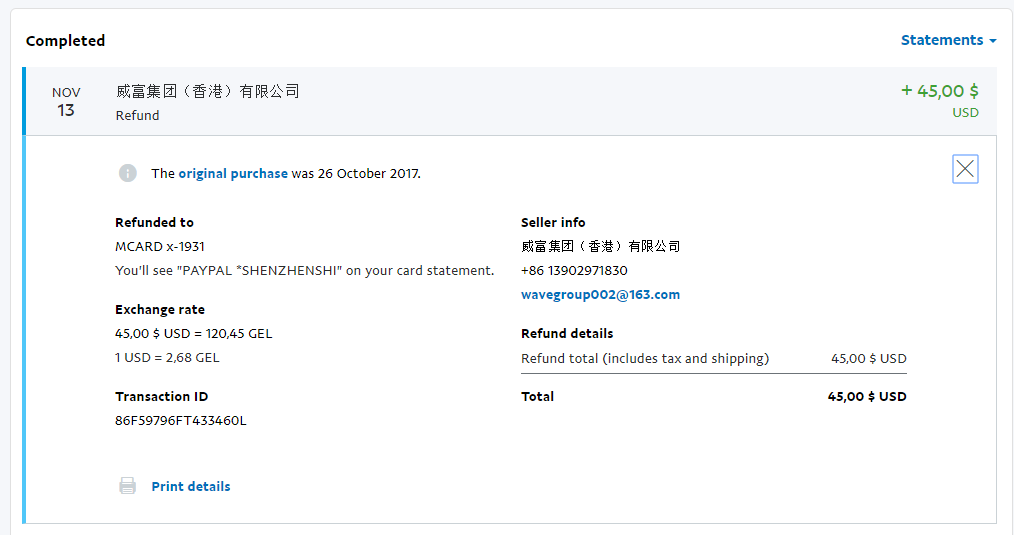Click the MCARD x-1931 card text

[x=160, y=247]
